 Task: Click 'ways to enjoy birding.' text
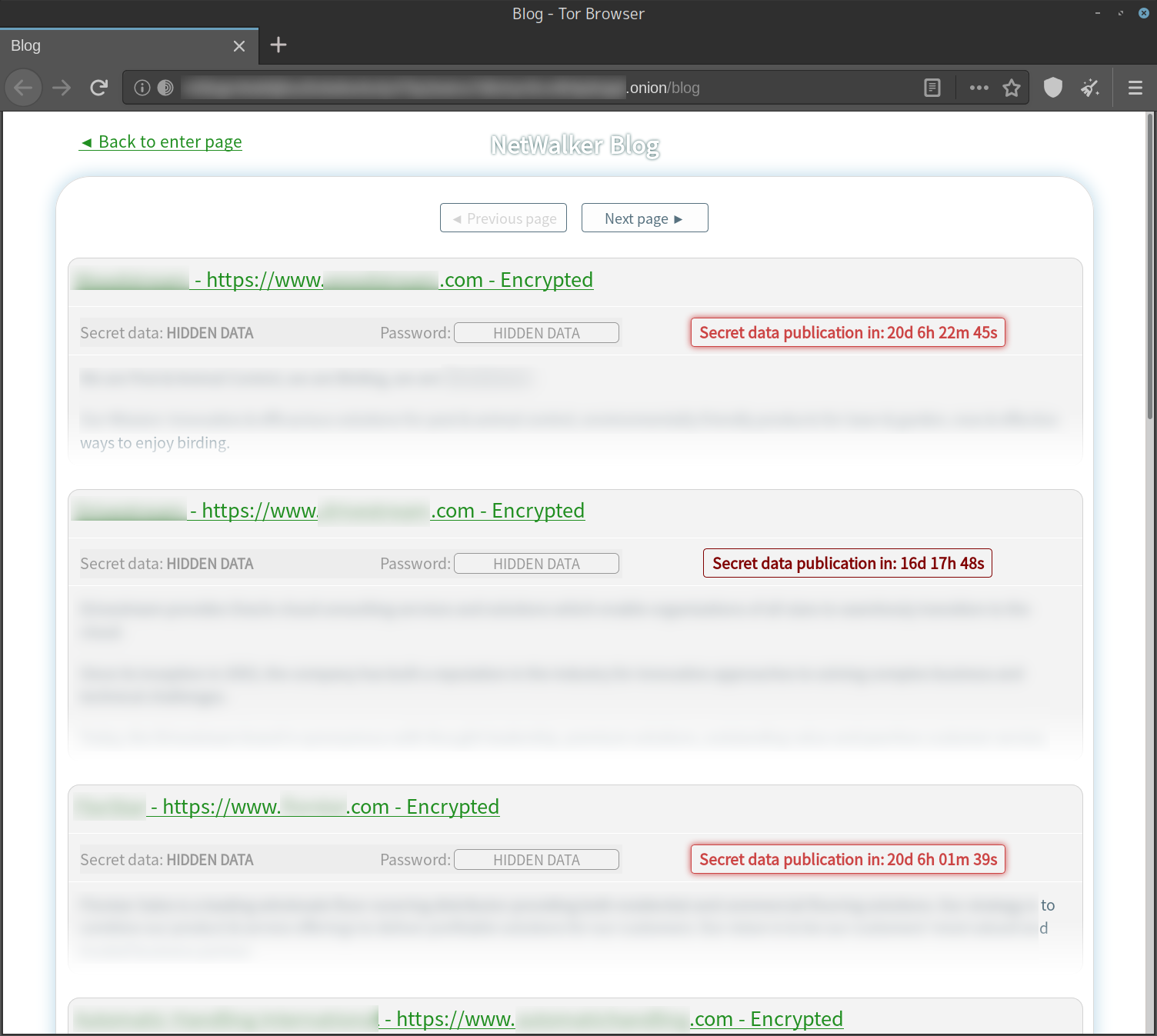155,443
